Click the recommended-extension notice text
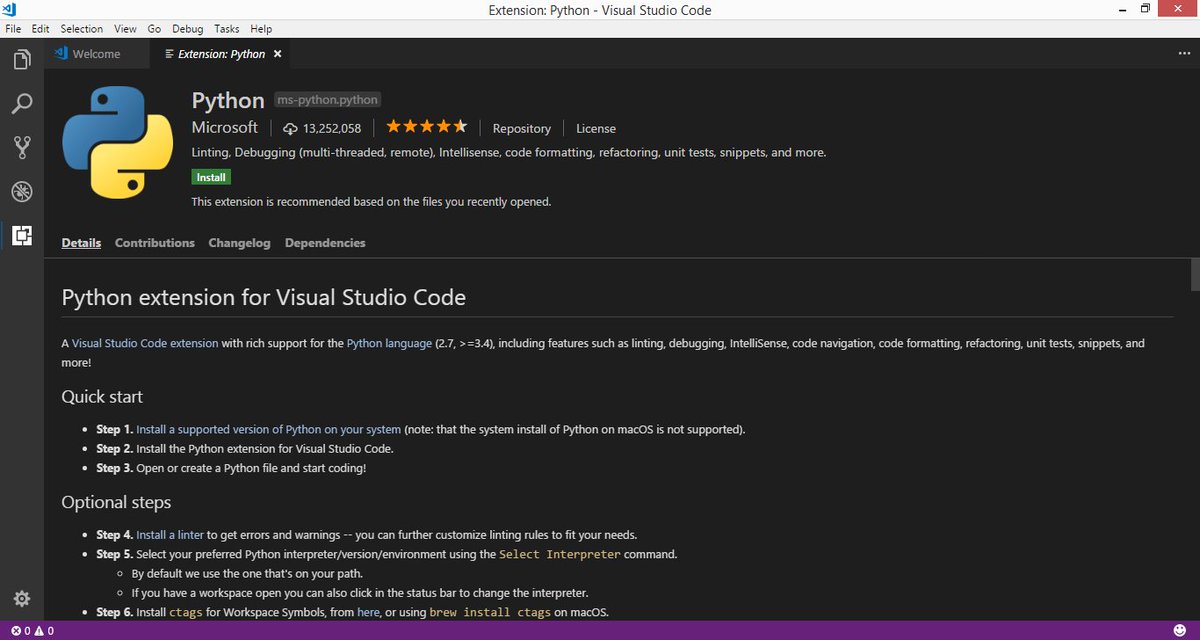This screenshot has height=640, width=1200. tap(371, 201)
